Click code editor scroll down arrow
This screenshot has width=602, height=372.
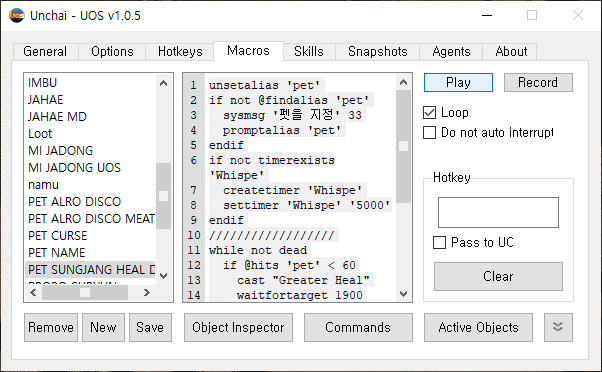tap(403, 294)
